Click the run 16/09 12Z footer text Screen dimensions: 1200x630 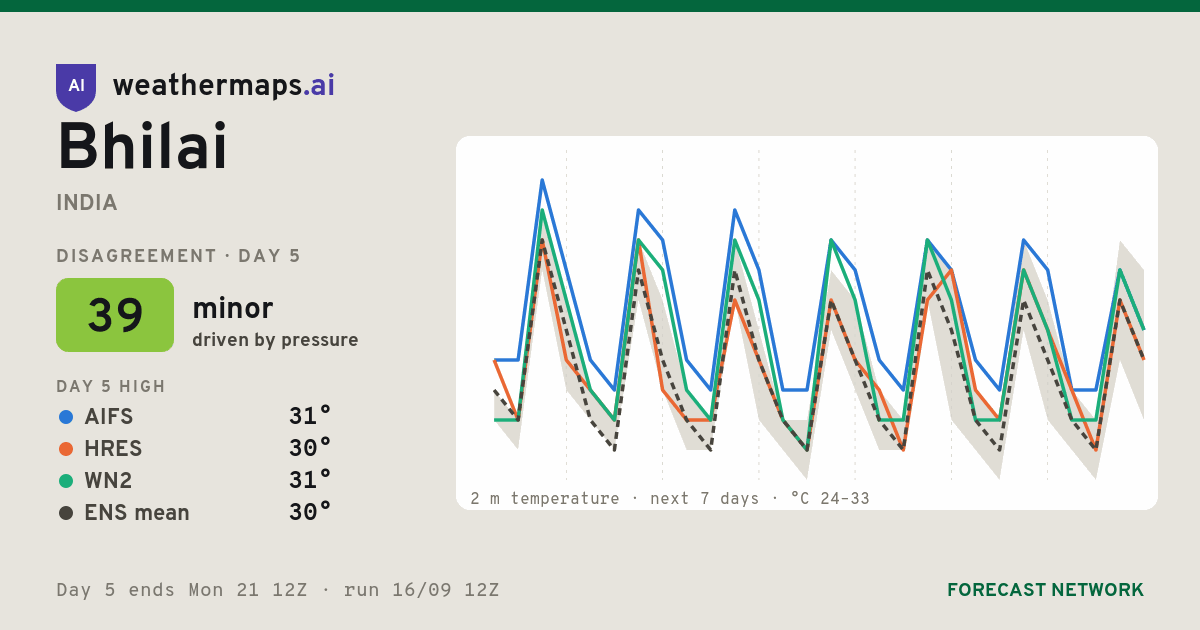coord(421,590)
